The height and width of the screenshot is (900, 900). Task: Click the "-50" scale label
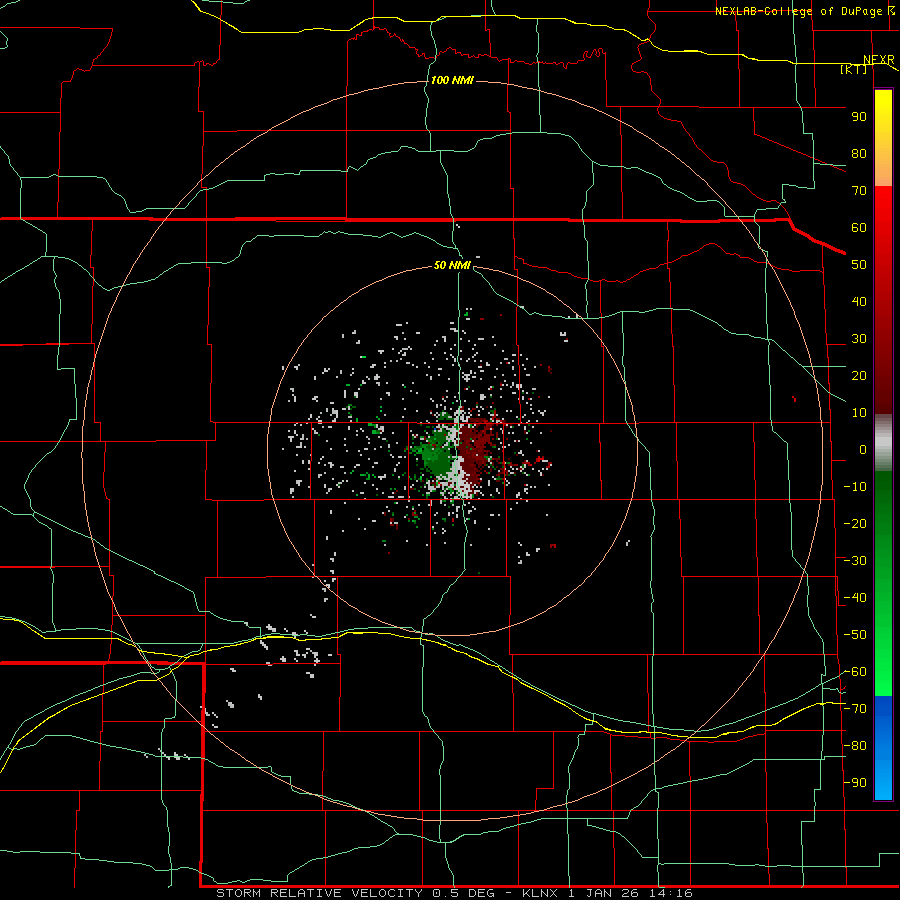click(855, 635)
